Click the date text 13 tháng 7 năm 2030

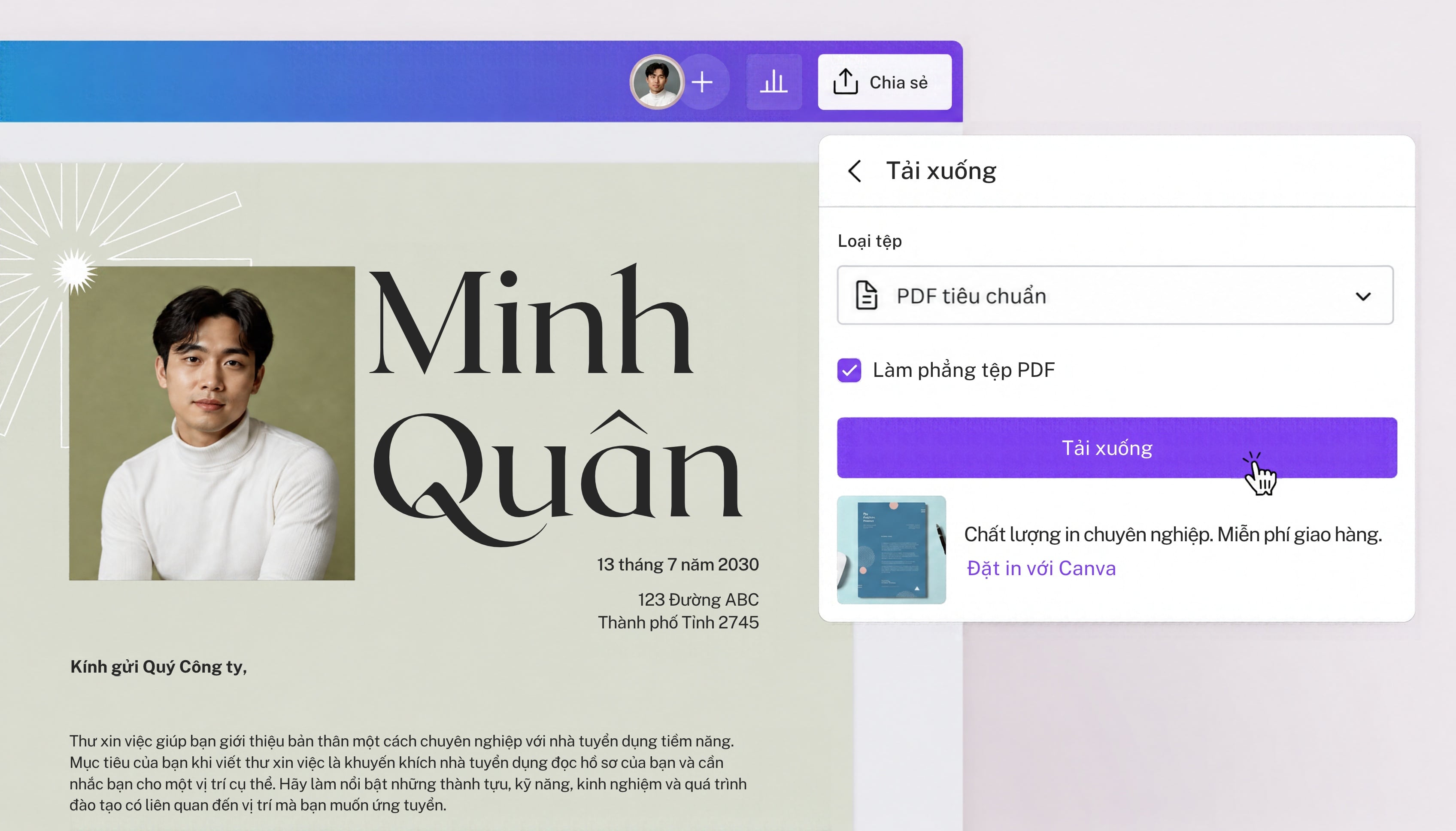point(677,564)
